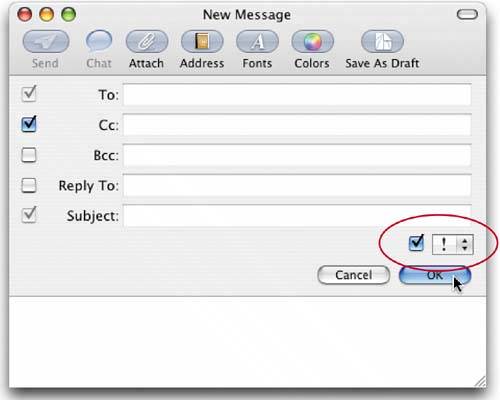Click the Cancel button
Screen dimensions: 500x400
(354, 275)
